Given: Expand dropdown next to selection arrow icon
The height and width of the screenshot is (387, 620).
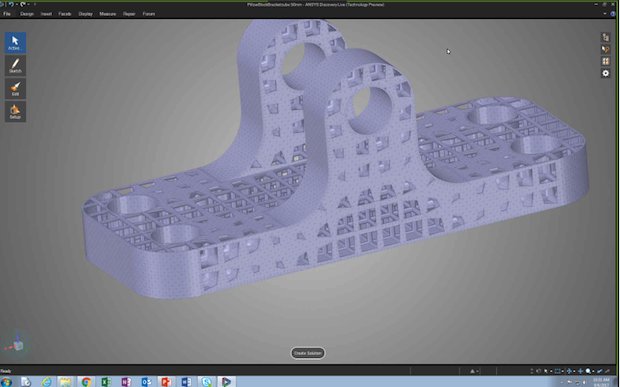Looking at the screenshot, I should coord(551,371).
